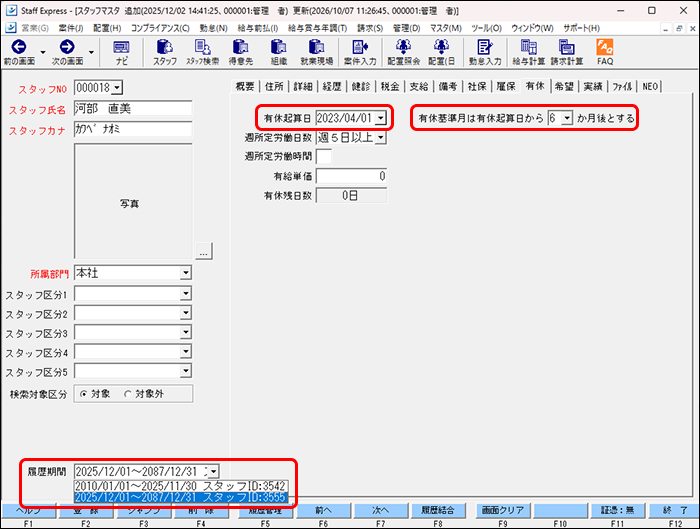Switch to the NEO tab
The height and width of the screenshot is (529, 700).
pos(650,86)
